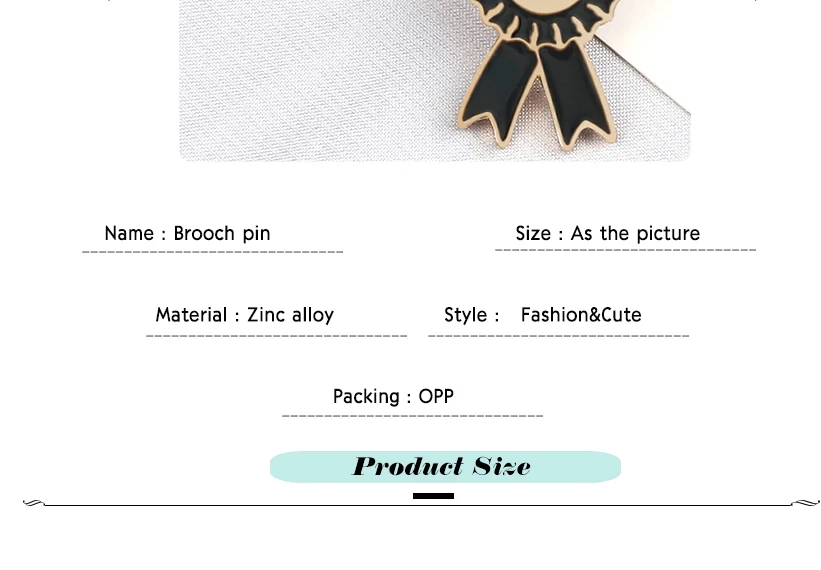
Task: Click the black bar under Product Size
Action: (434, 496)
